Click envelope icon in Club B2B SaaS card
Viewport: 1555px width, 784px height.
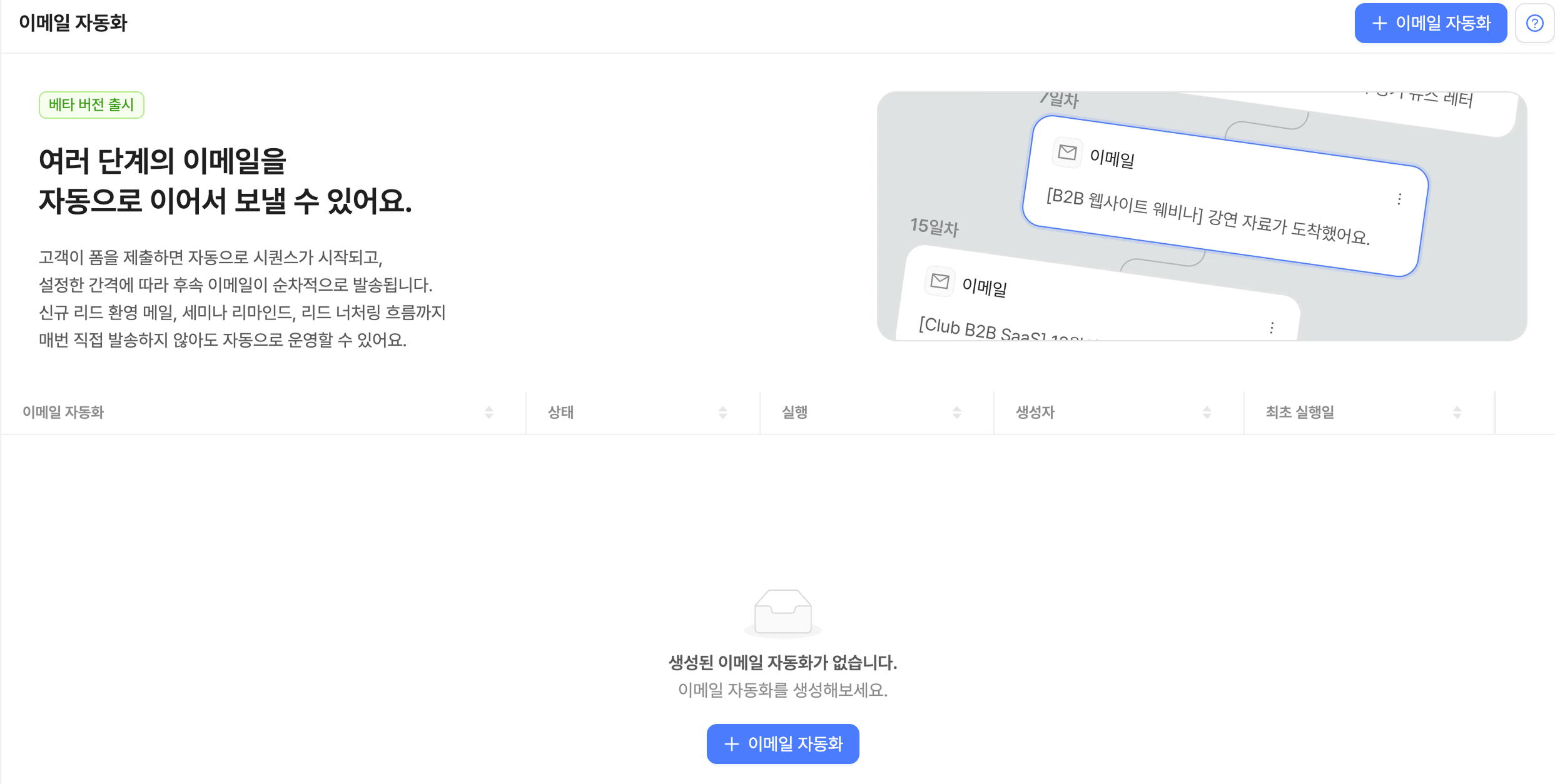tap(940, 281)
